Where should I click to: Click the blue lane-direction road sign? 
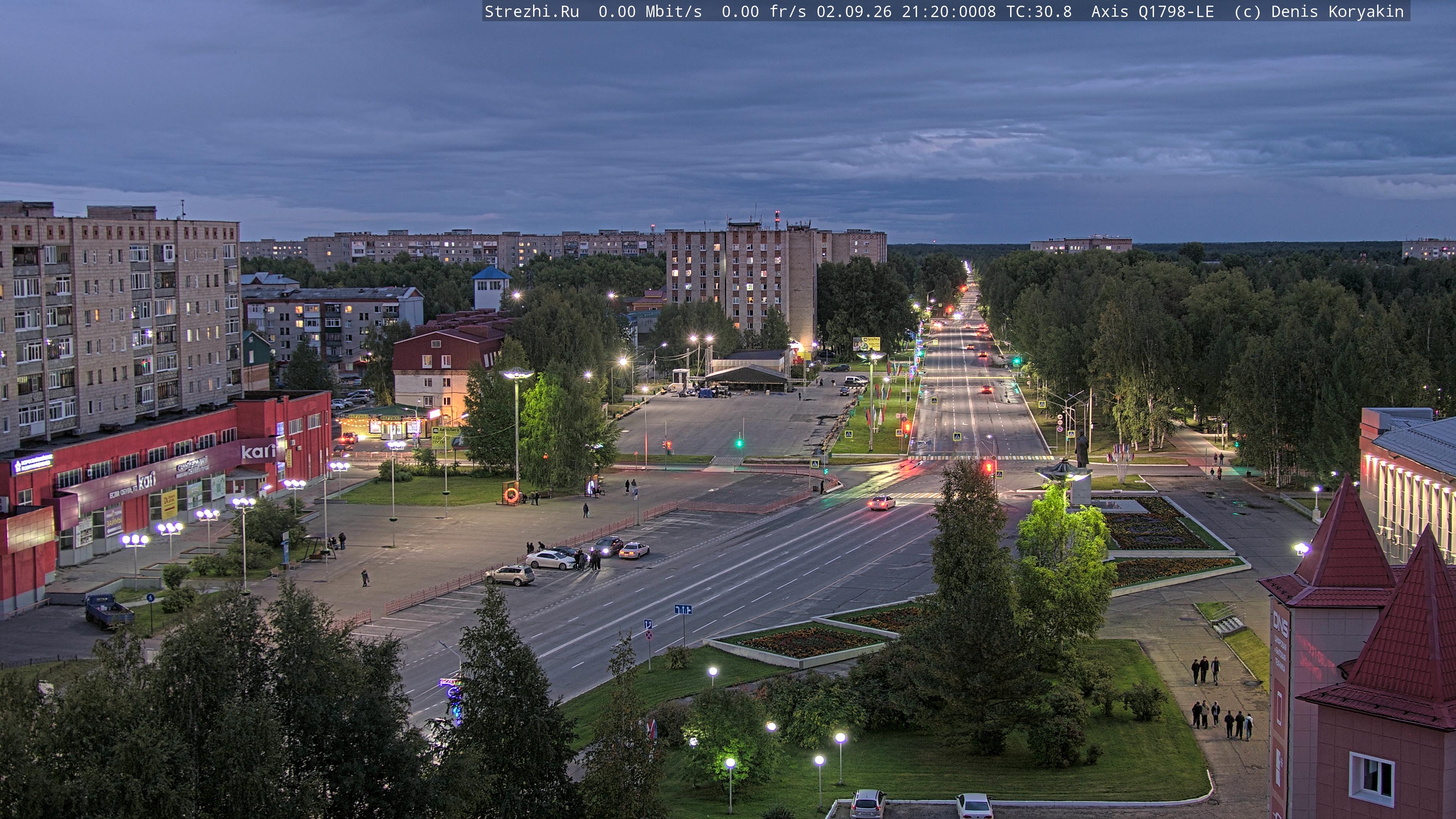(683, 609)
